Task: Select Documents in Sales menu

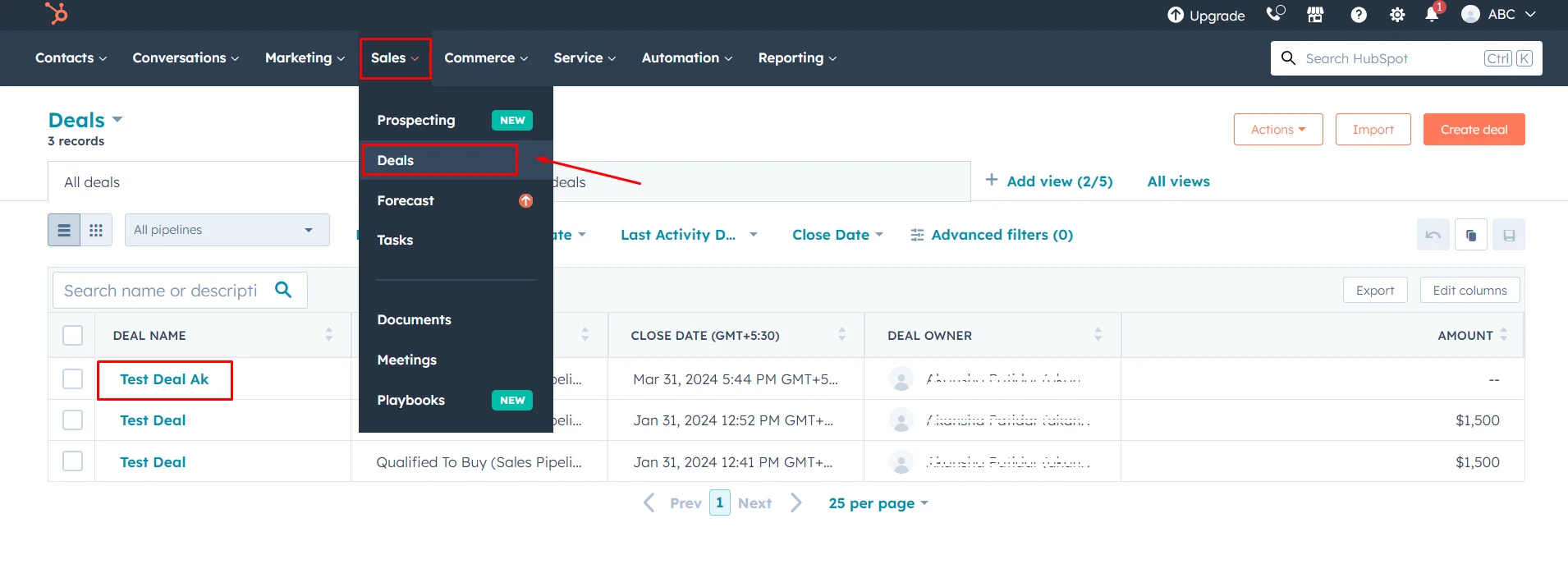Action: [456, 319]
